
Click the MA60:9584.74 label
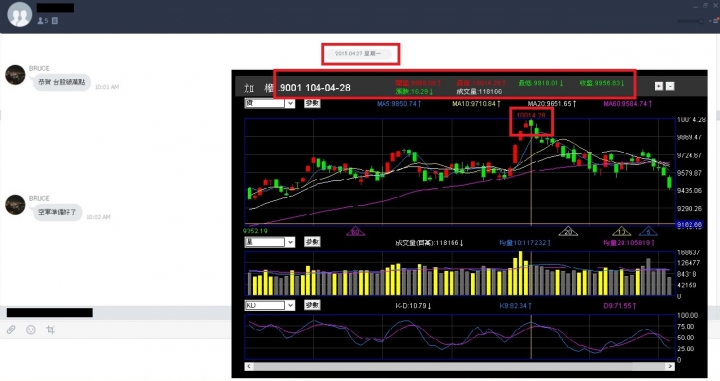coord(627,104)
